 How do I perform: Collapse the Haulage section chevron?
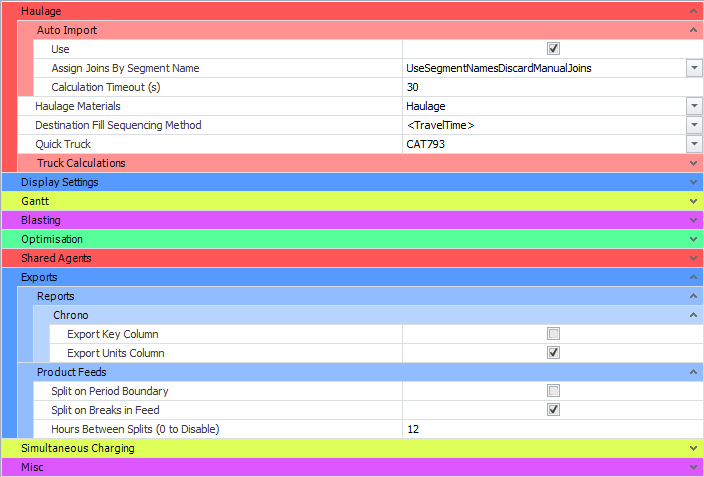point(693,11)
